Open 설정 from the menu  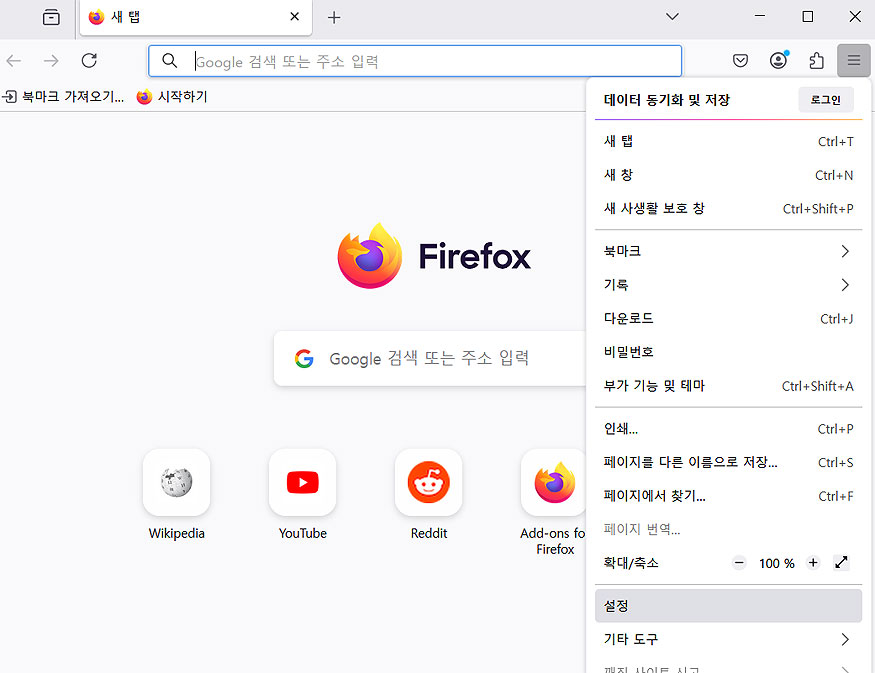pyautogui.click(x=728, y=605)
